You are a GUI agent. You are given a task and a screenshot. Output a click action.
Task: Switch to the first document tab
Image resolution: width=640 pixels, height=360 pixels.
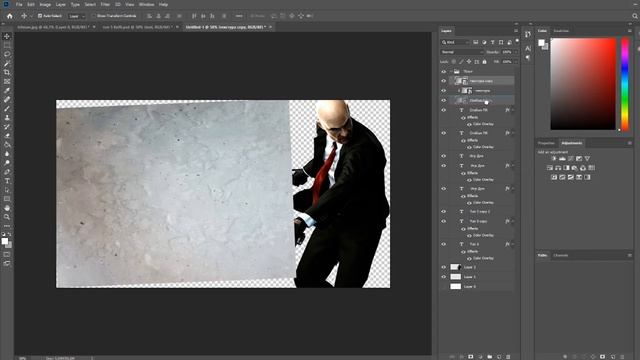point(53,27)
